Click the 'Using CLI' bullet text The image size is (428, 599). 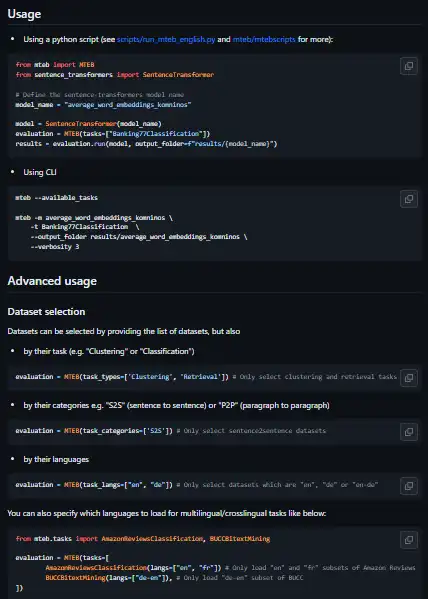40,172
